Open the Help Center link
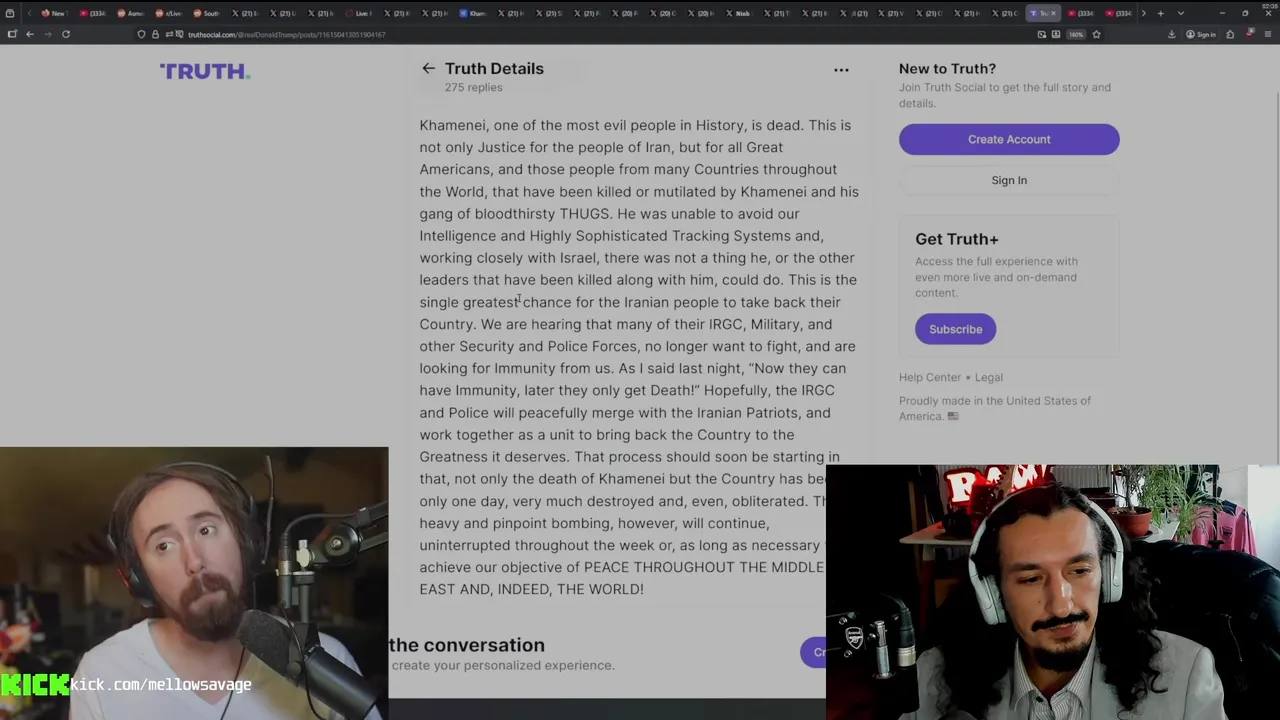Viewport: 1280px width, 720px height. point(930,377)
